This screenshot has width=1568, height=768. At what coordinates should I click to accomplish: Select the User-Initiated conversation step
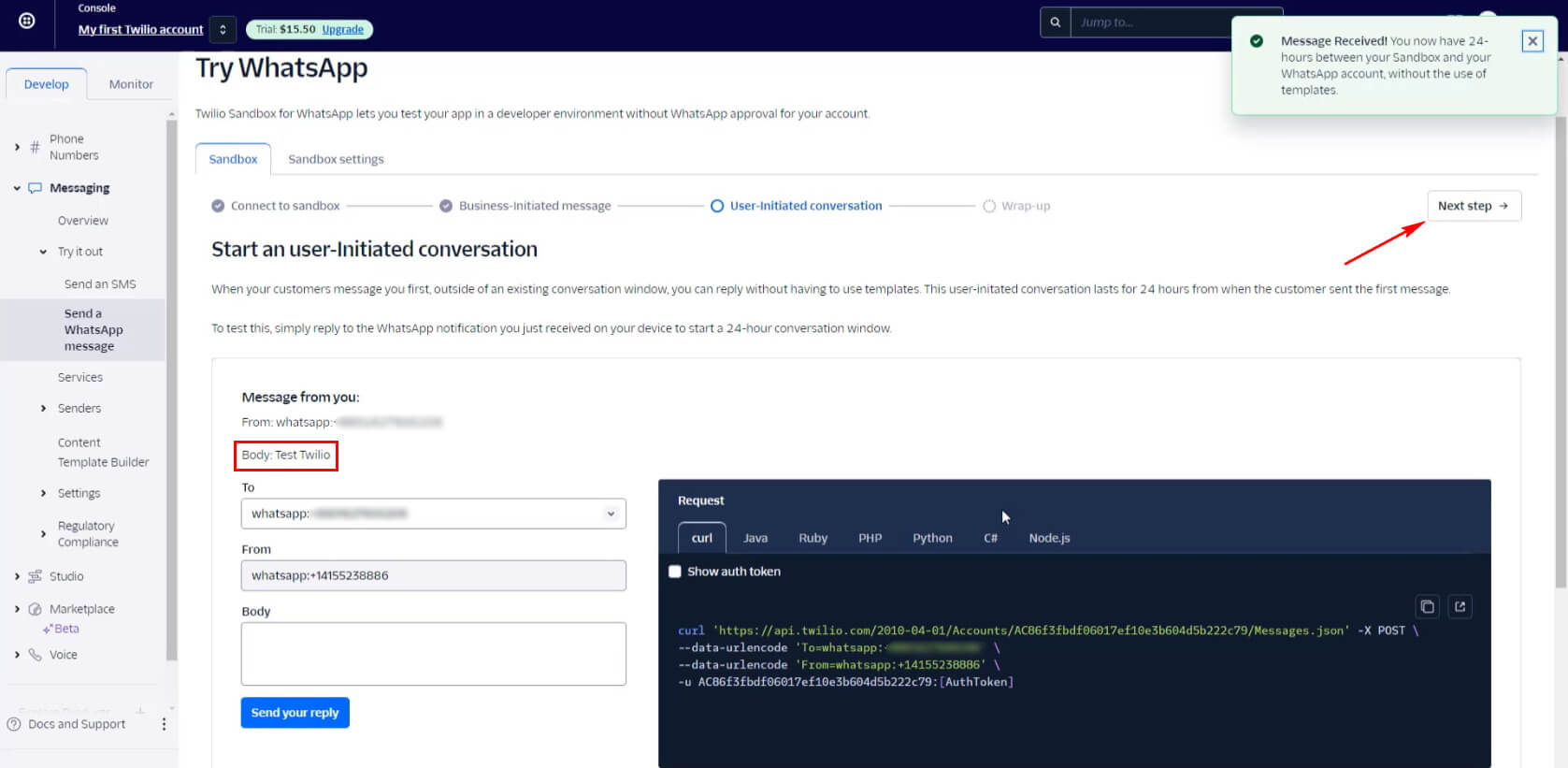[x=796, y=206]
